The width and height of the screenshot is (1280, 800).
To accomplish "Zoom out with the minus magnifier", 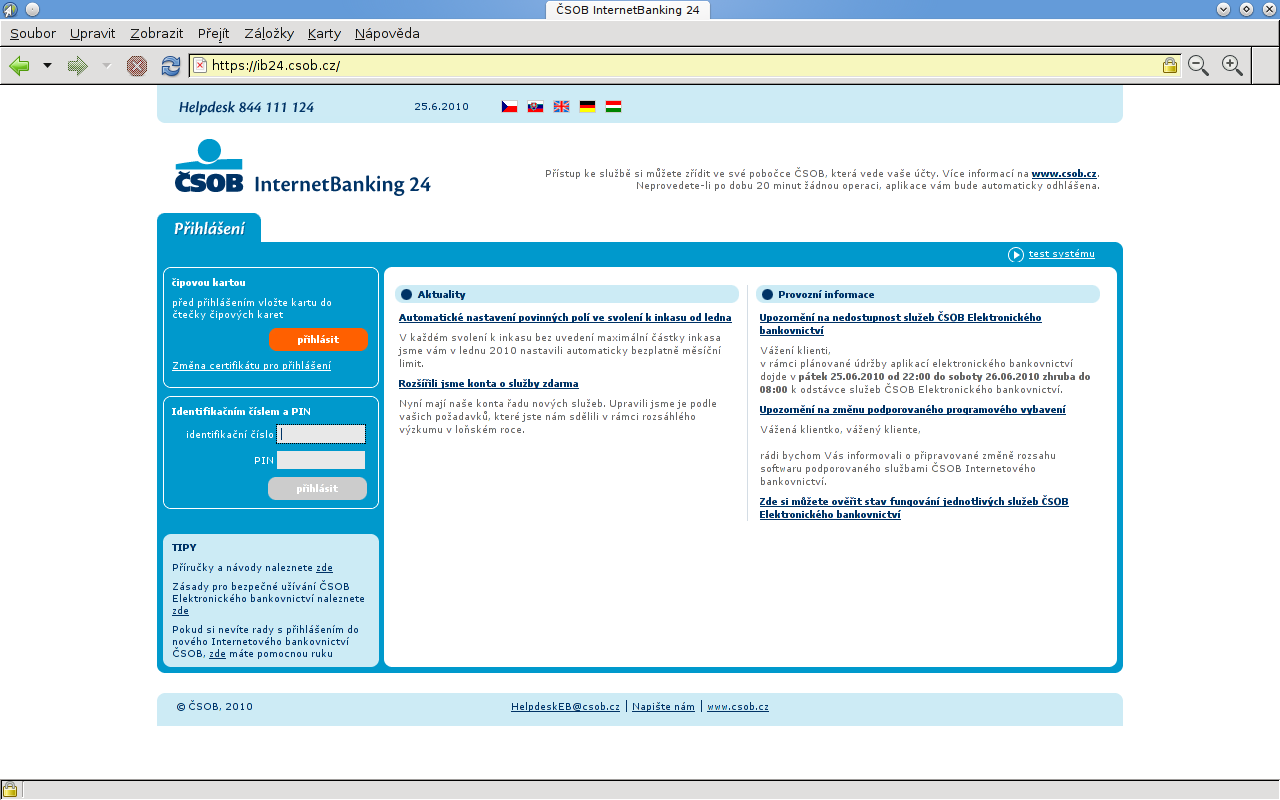I will pyautogui.click(x=1198, y=66).
